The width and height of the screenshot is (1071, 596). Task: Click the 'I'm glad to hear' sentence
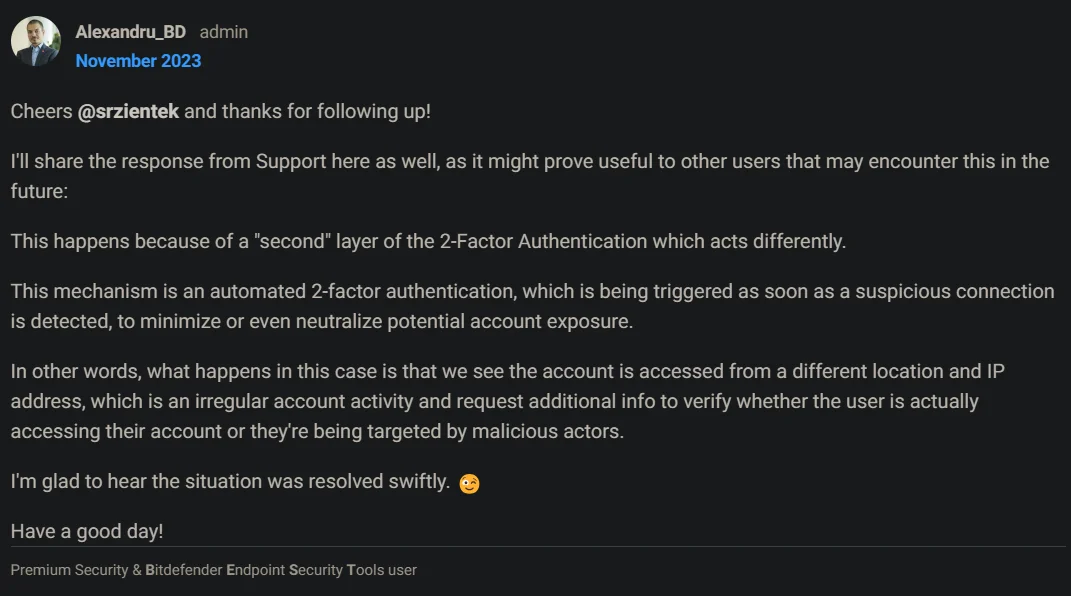coord(230,482)
